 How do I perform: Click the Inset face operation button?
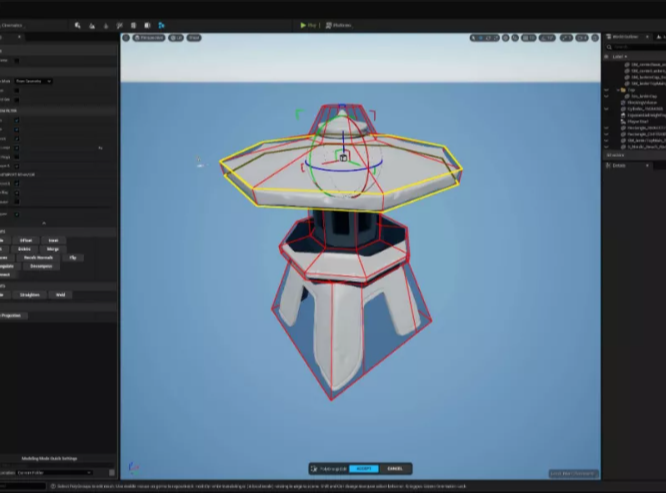click(x=53, y=241)
